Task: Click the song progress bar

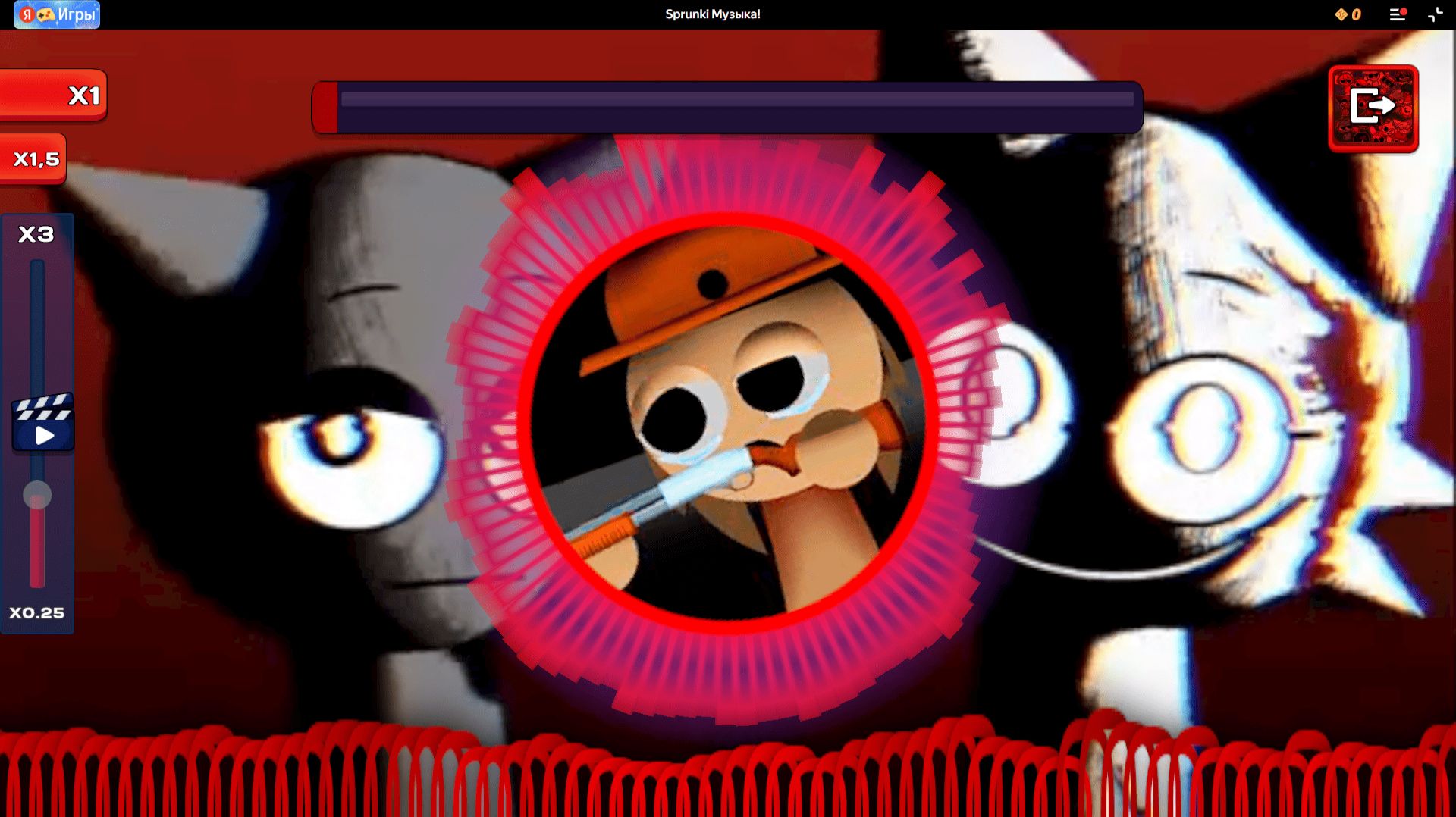Action: [x=727, y=107]
